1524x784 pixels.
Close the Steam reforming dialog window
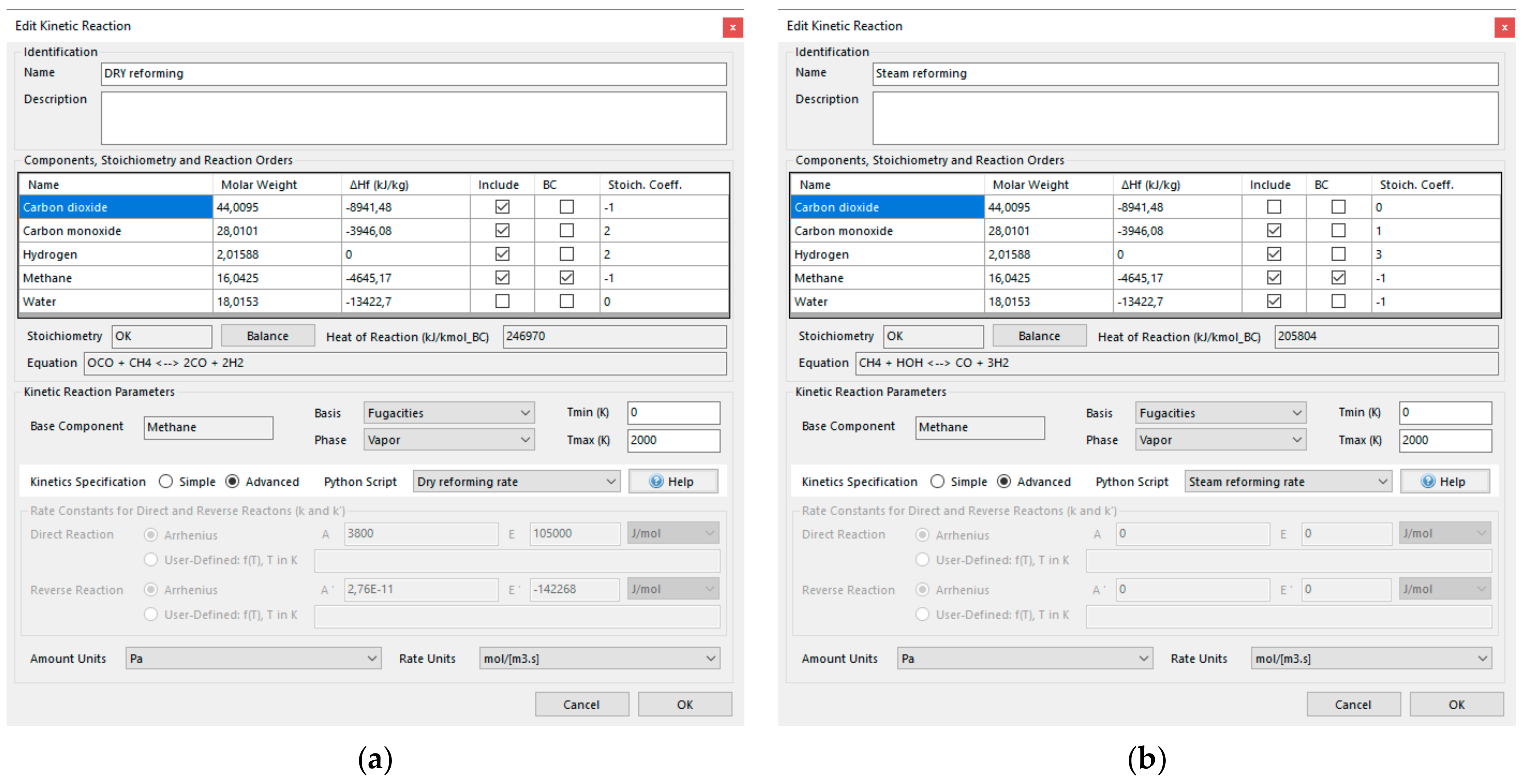1503,27
